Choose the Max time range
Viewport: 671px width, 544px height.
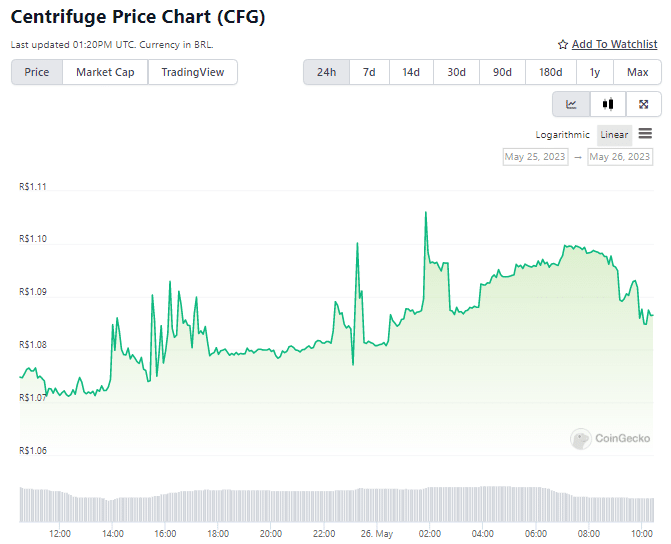tap(638, 72)
